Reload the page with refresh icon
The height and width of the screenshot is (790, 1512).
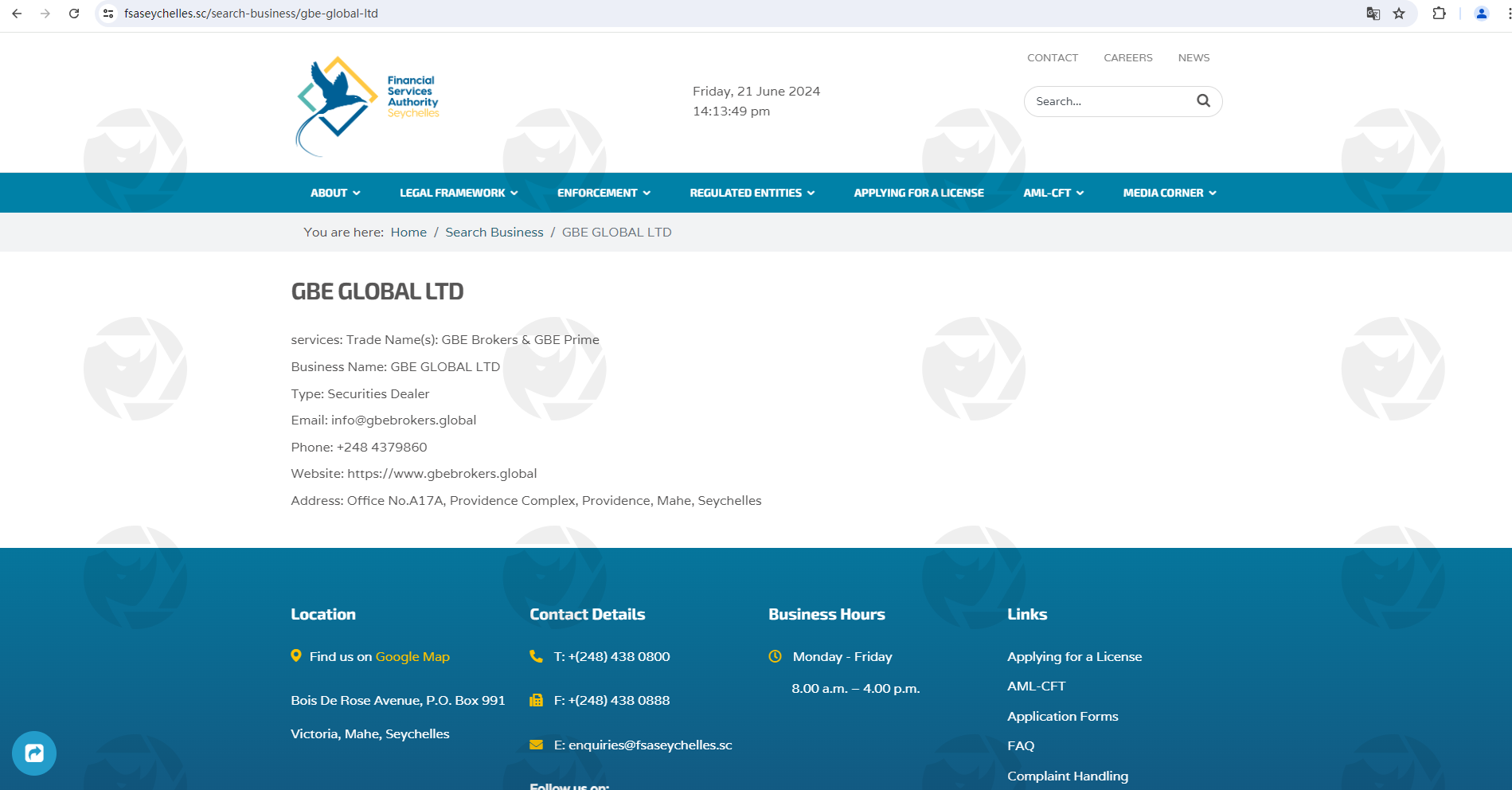pyautogui.click(x=74, y=14)
